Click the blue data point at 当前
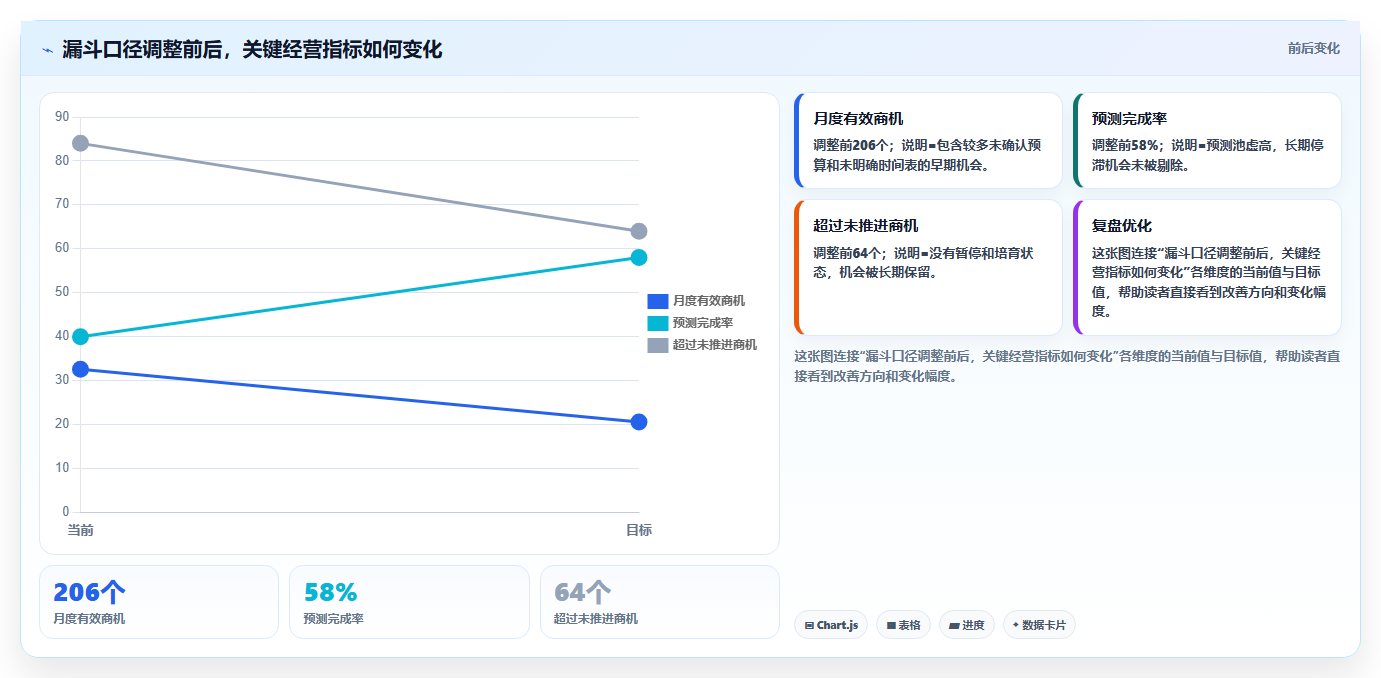Viewport: 1381px width, 678px height. (x=81, y=369)
